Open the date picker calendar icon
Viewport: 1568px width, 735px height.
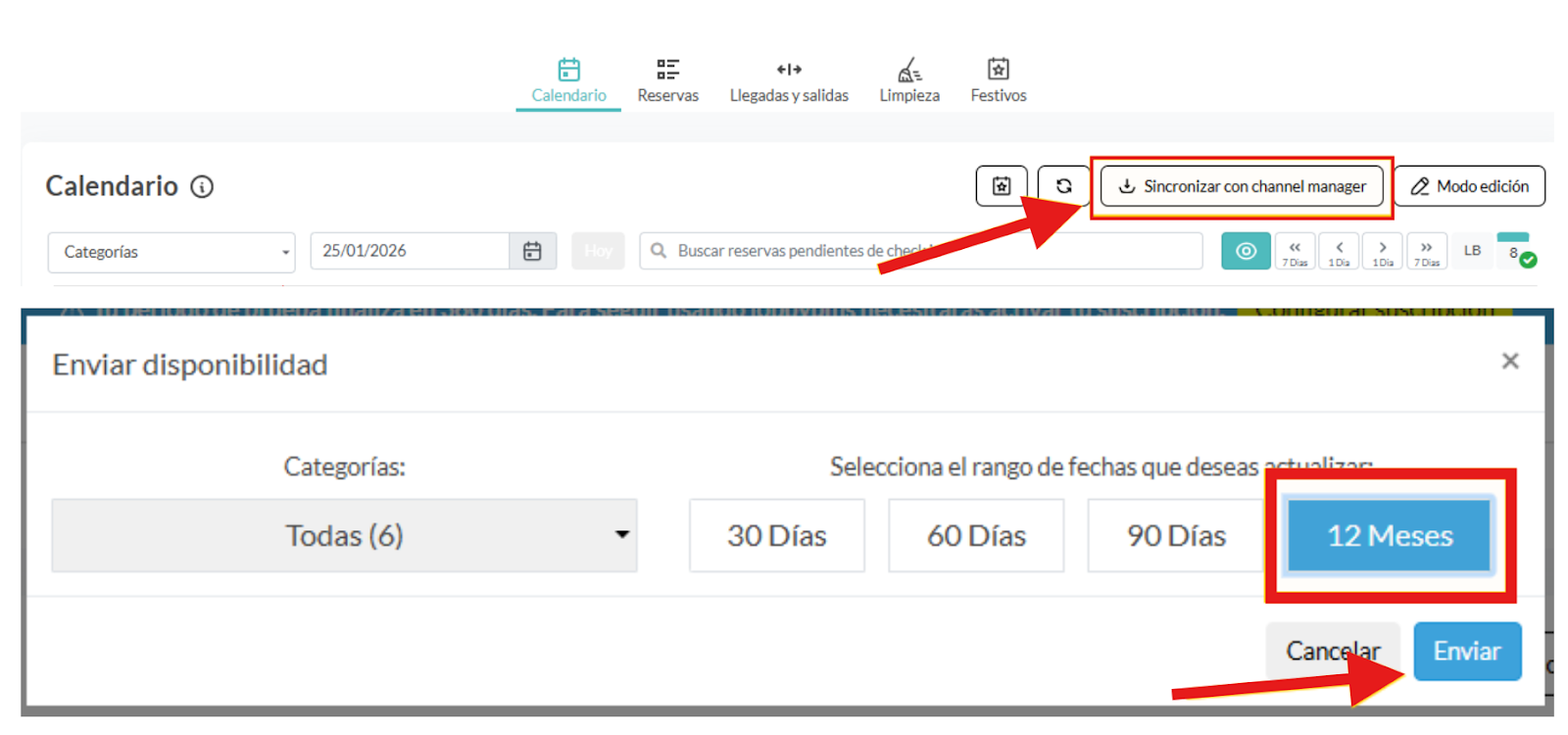pos(532,251)
